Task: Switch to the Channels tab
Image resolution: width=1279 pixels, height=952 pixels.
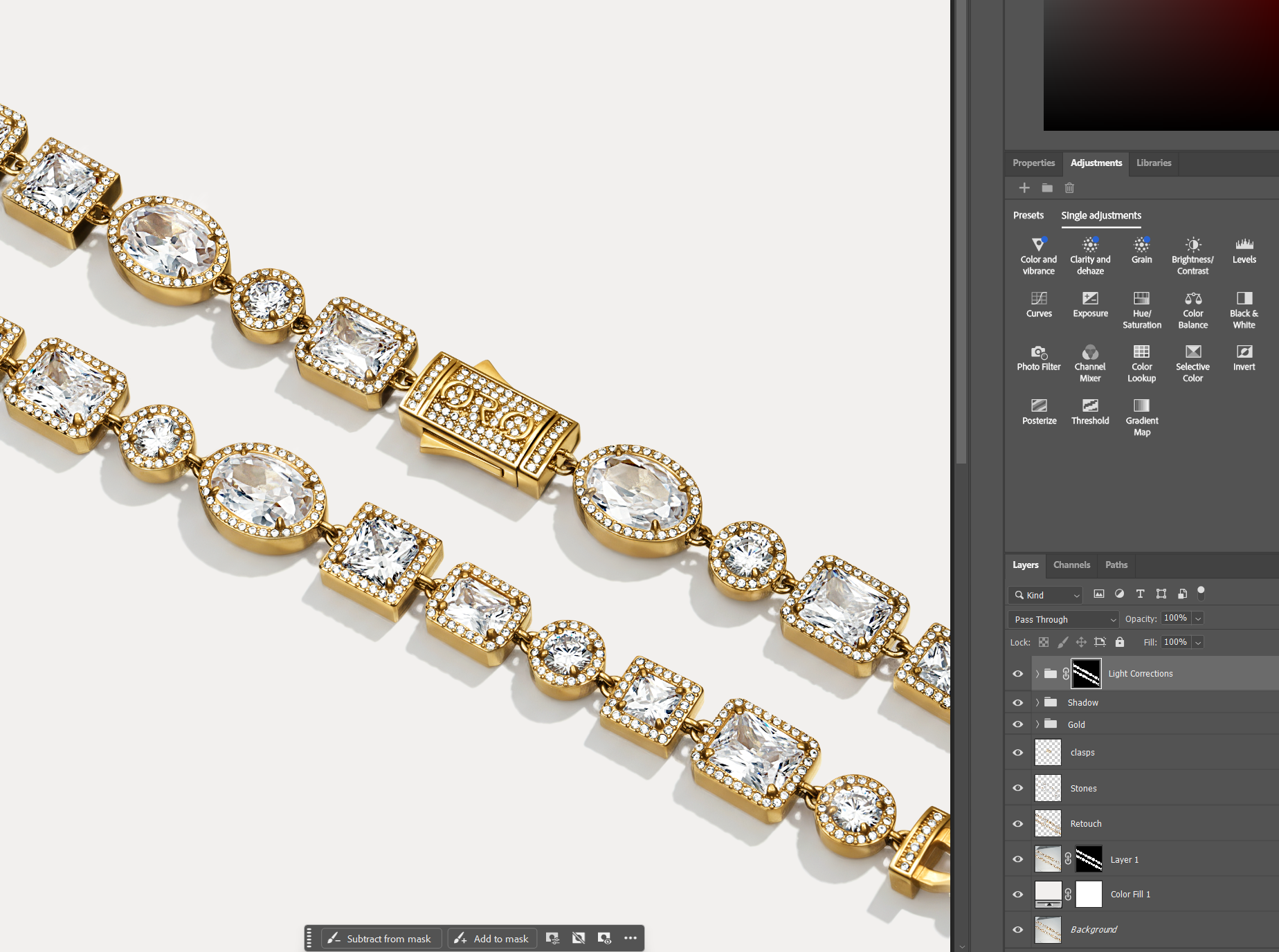Action: coord(1071,565)
